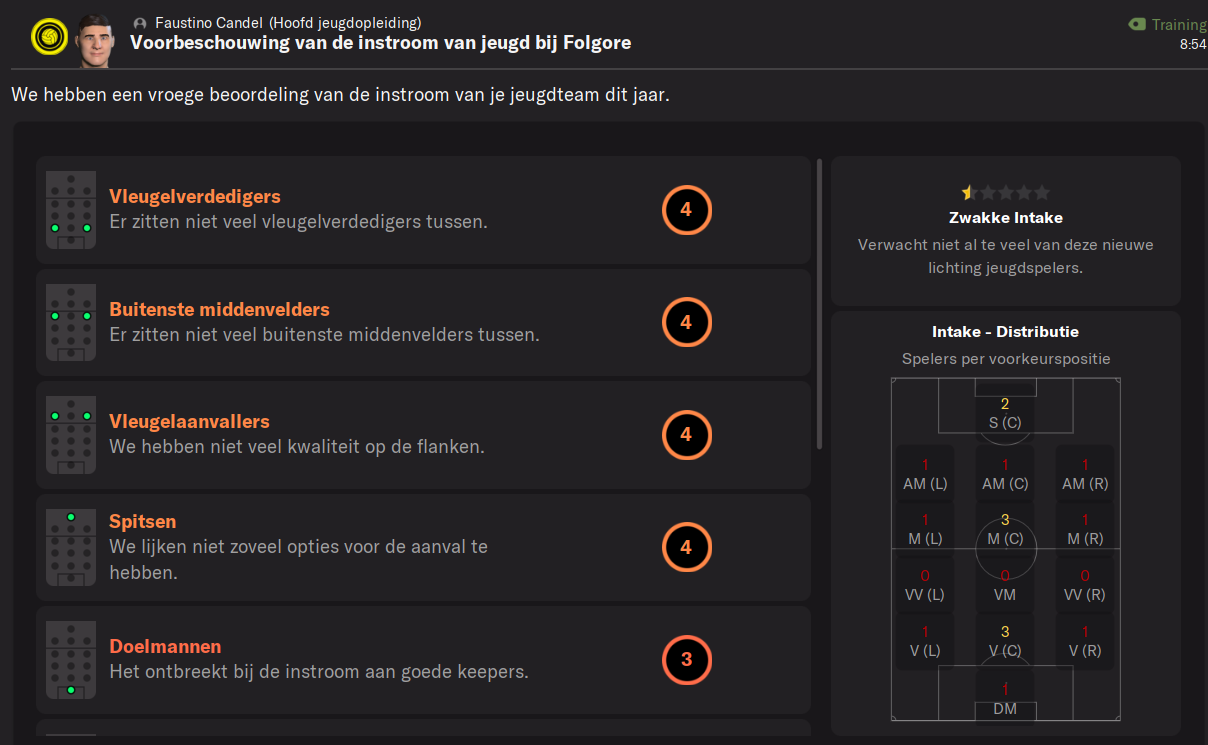Click the Folgore club badge icon

[48, 36]
